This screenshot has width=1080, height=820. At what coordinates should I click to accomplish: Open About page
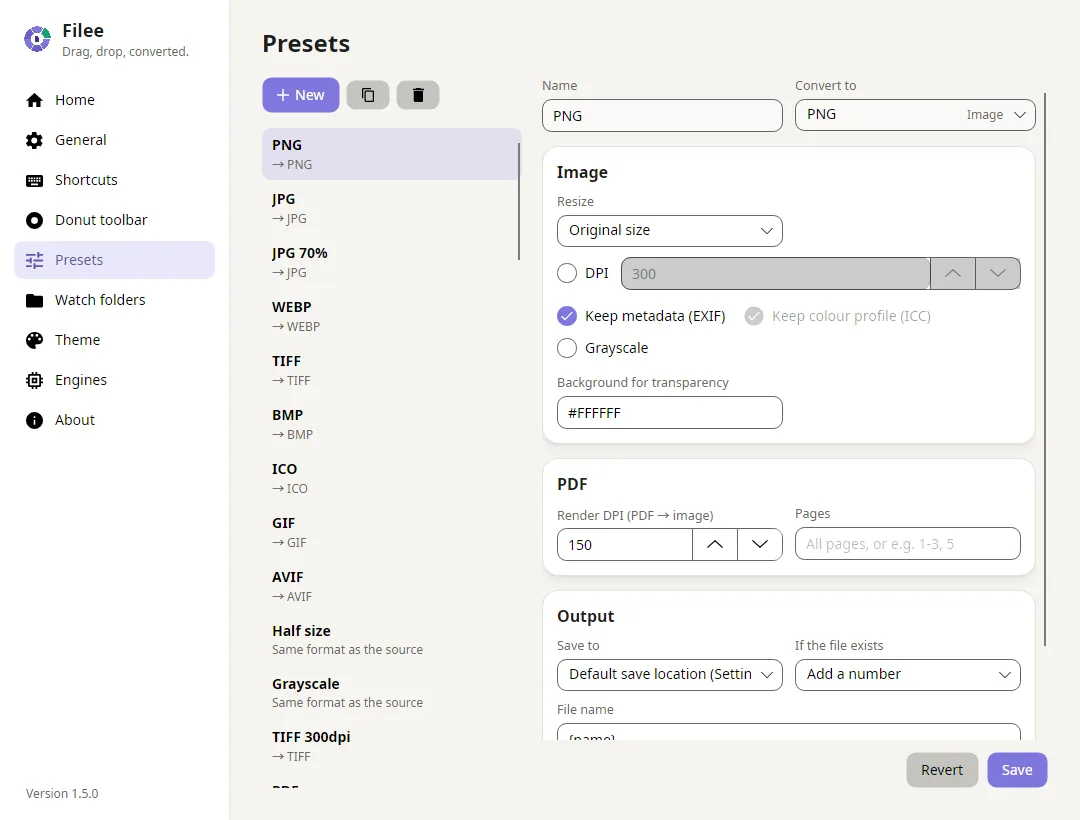click(x=114, y=420)
